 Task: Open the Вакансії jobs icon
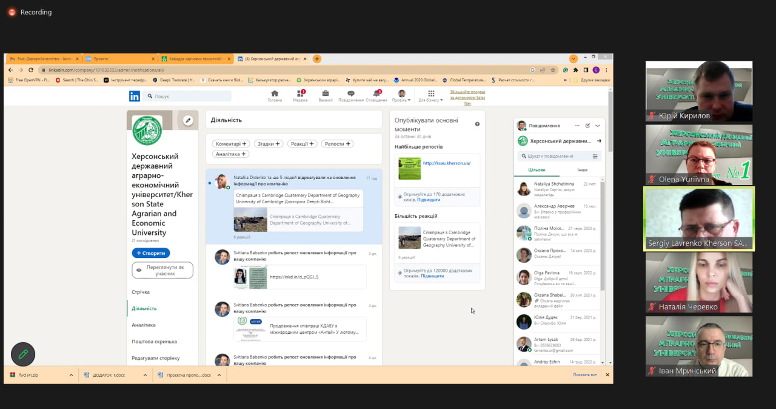[x=325, y=96]
